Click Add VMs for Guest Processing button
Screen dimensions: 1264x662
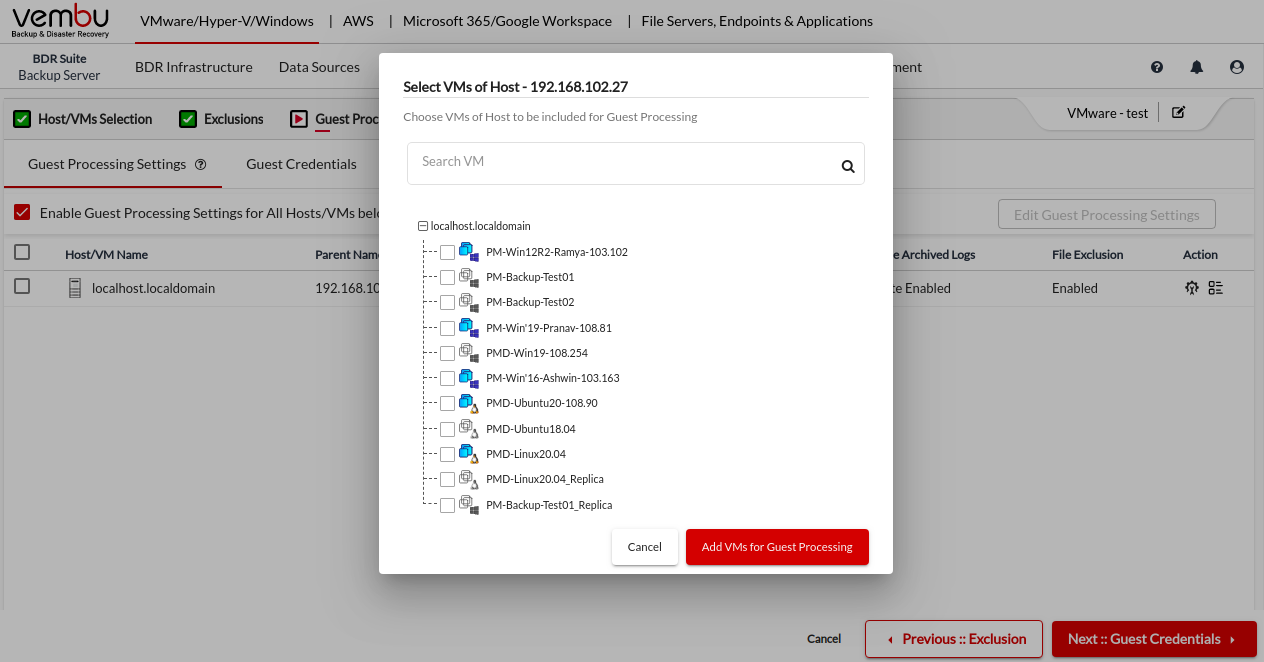point(777,547)
